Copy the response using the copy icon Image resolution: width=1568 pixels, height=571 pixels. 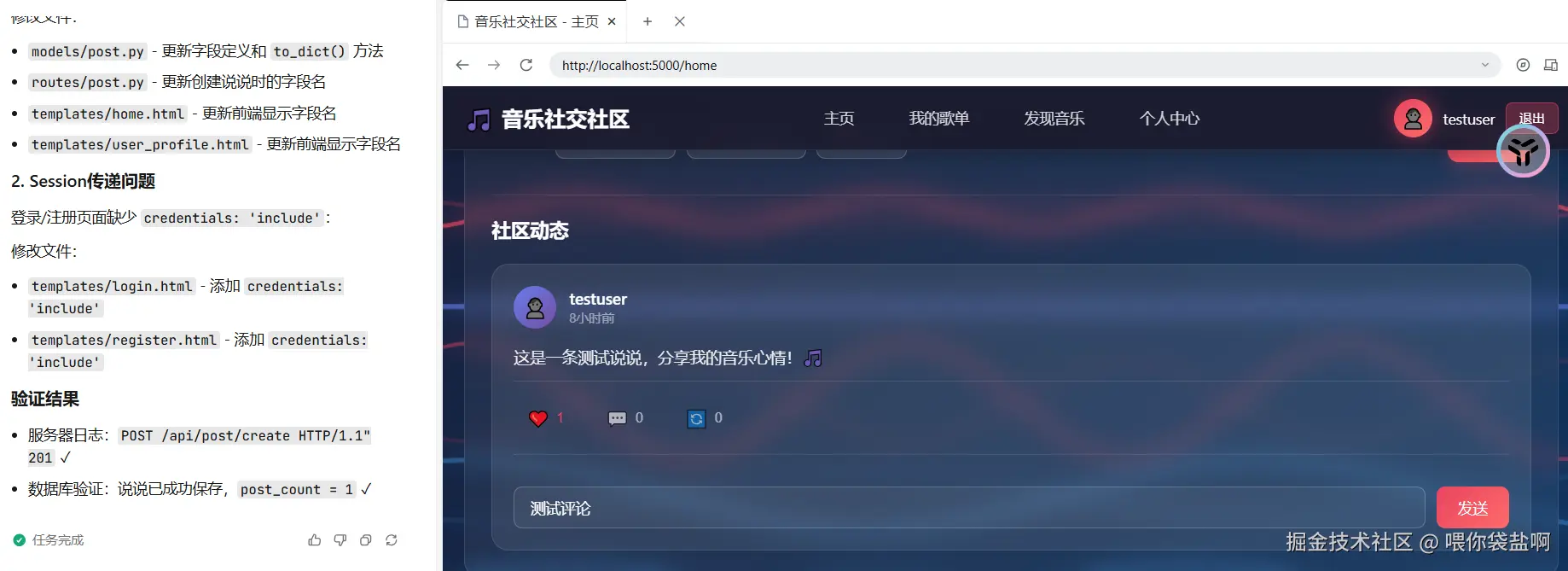[366, 540]
